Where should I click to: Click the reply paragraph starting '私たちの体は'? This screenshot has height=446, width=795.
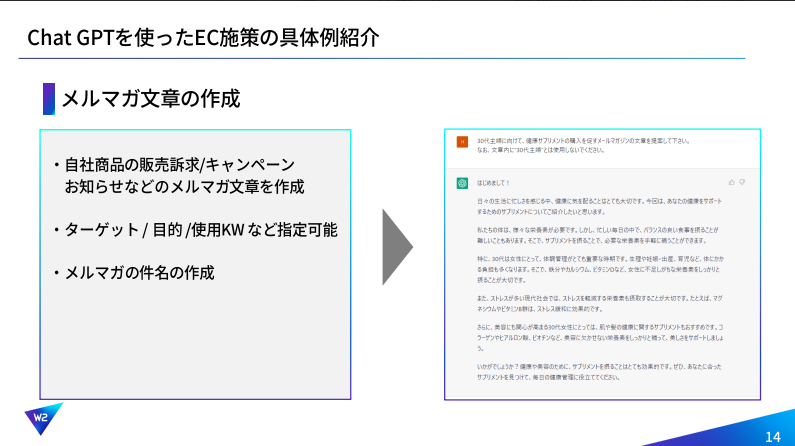coord(598,235)
